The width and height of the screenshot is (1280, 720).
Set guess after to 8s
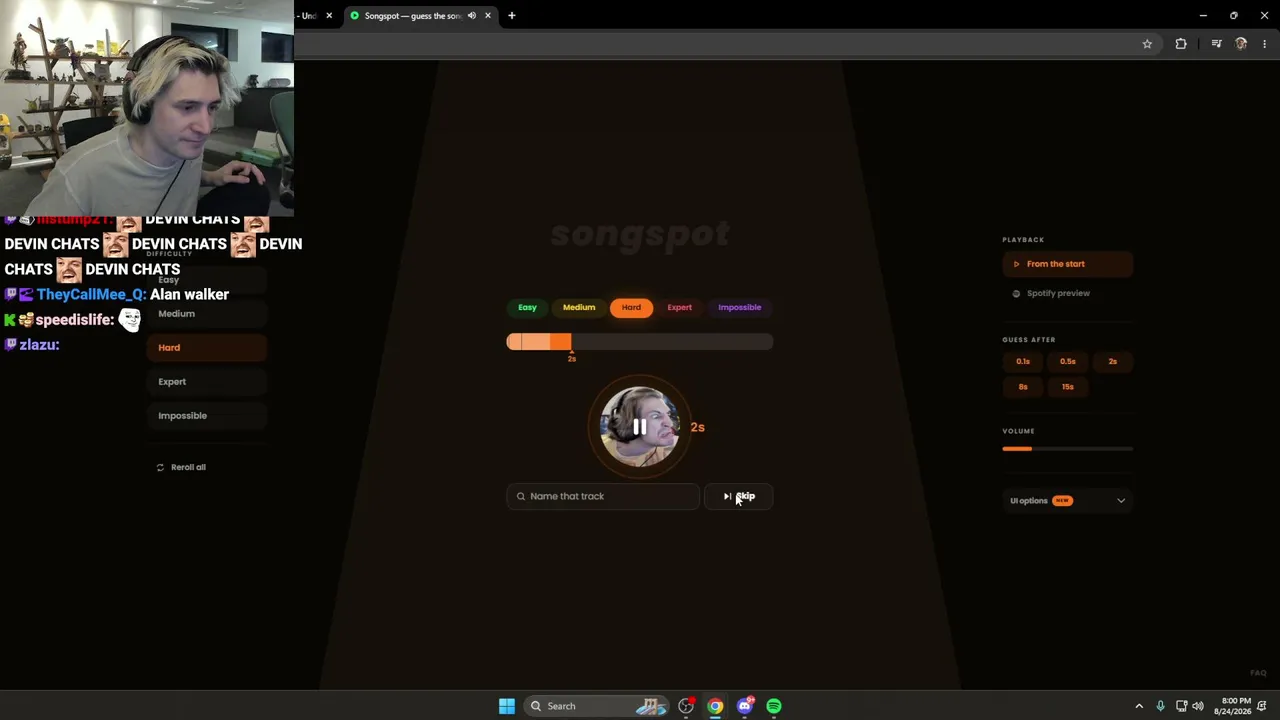click(1023, 387)
